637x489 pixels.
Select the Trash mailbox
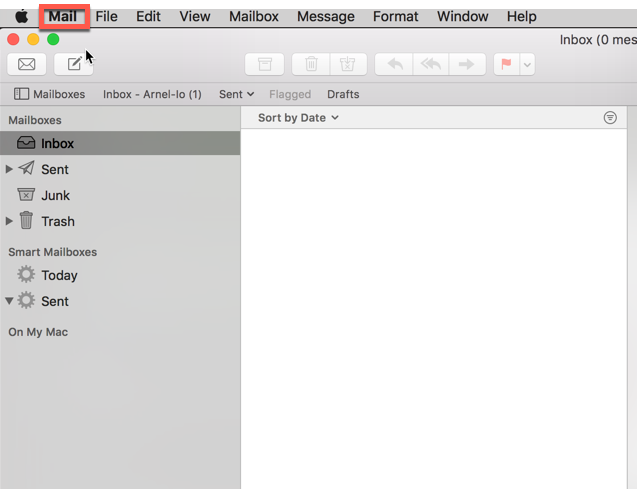(x=58, y=221)
